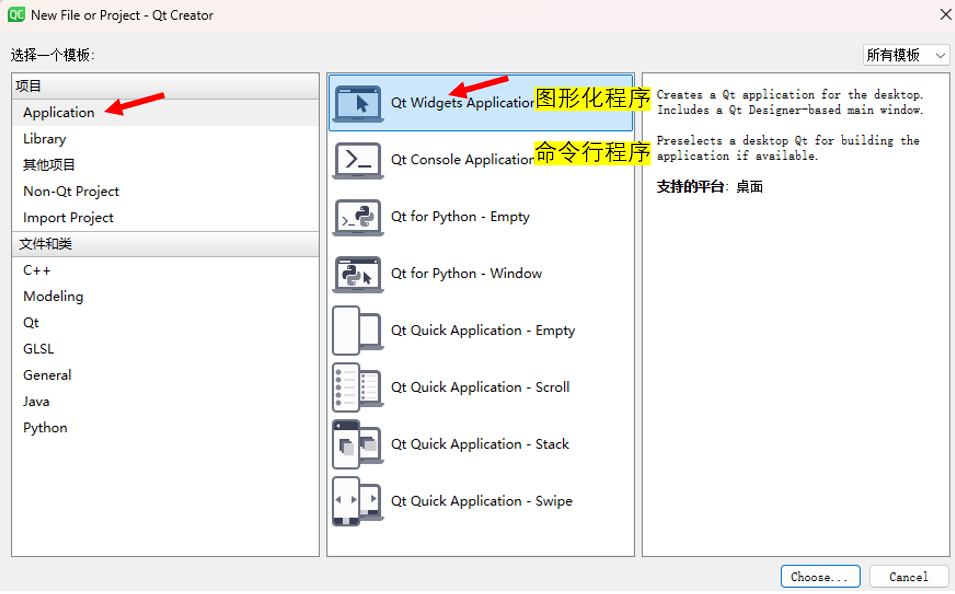This screenshot has width=955, height=594.
Task: Select the Library project category
Action: 165,139
